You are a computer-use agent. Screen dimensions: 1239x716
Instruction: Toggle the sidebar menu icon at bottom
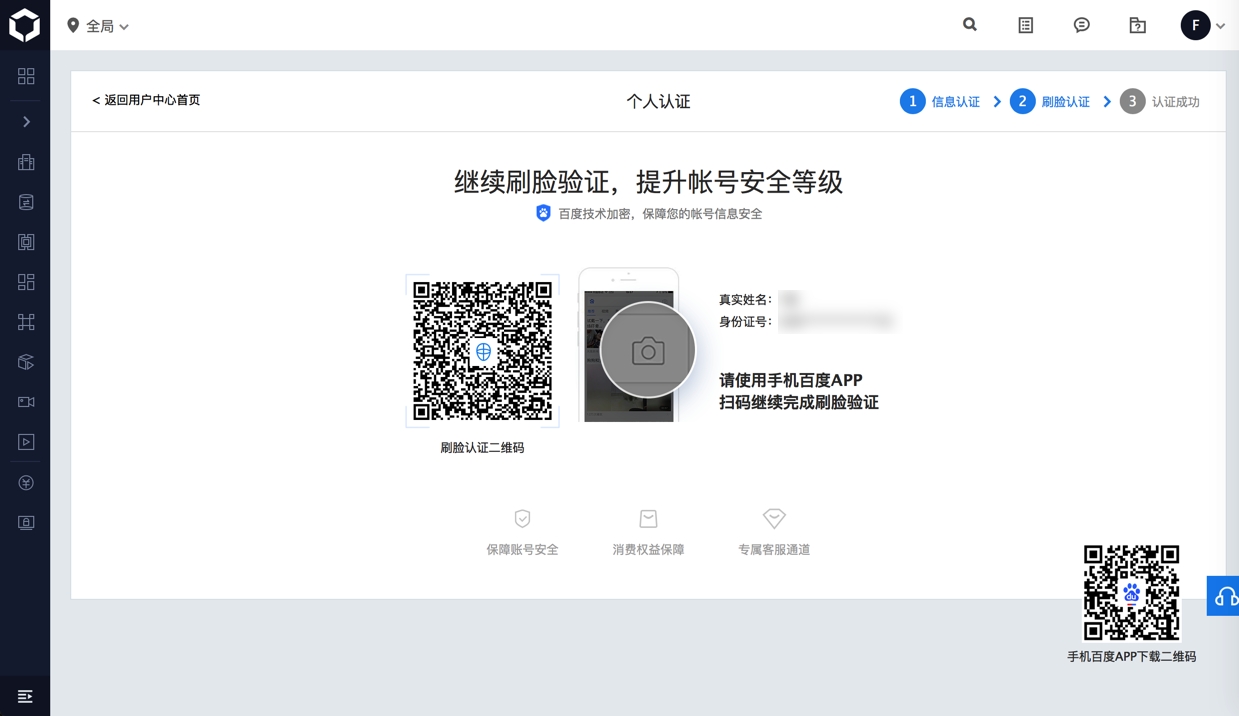pos(25,696)
